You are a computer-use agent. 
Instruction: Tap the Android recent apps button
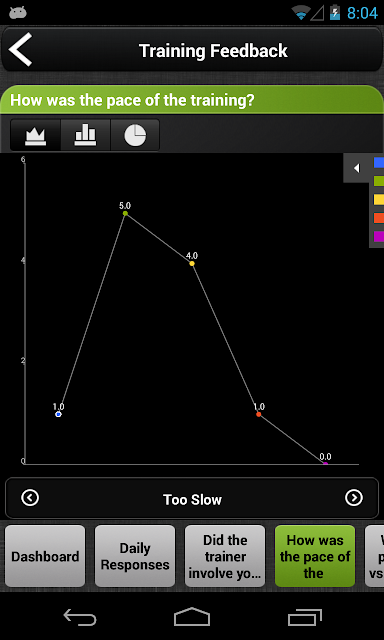coord(304,617)
